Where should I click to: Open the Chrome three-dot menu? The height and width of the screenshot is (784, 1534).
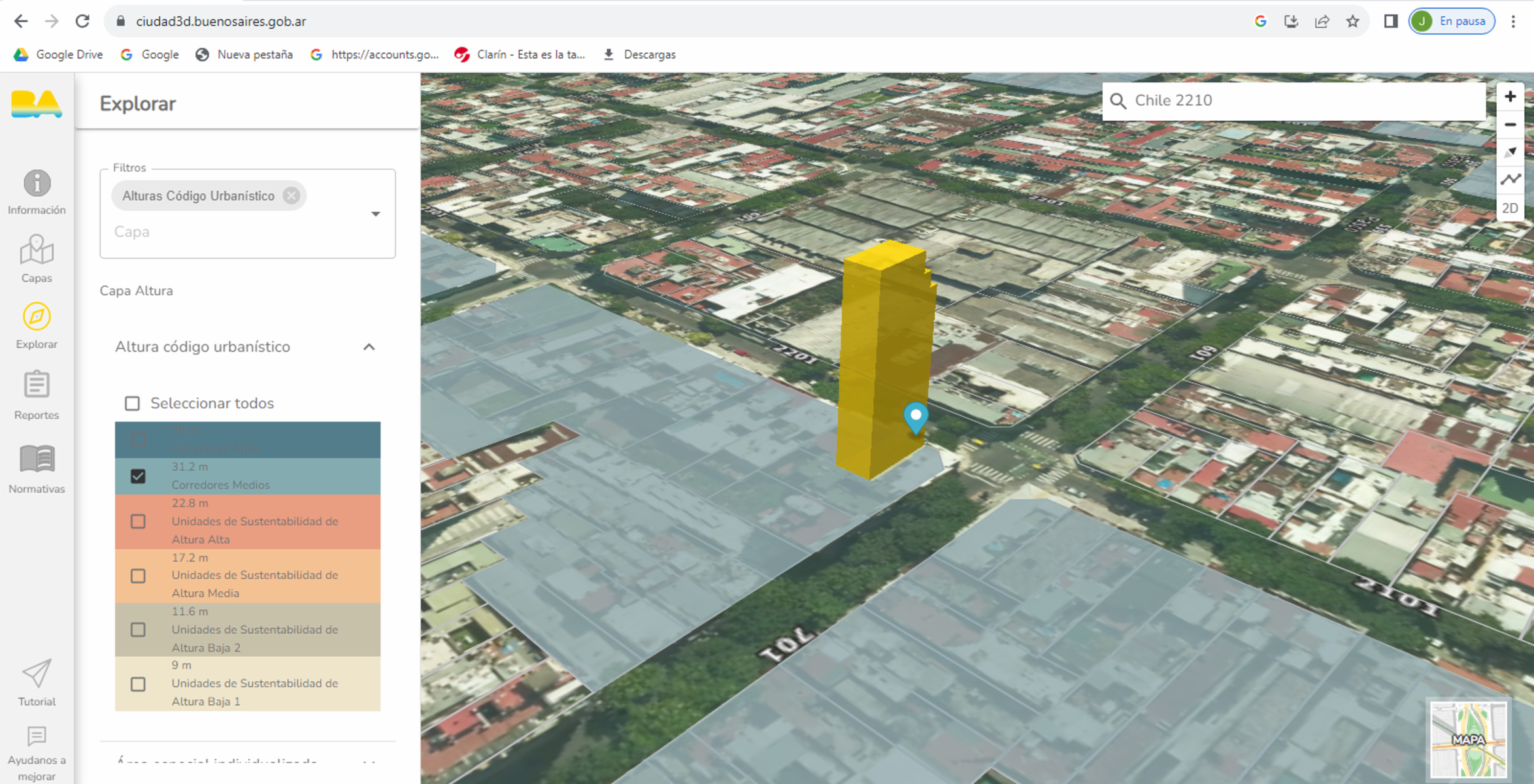tap(1513, 21)
